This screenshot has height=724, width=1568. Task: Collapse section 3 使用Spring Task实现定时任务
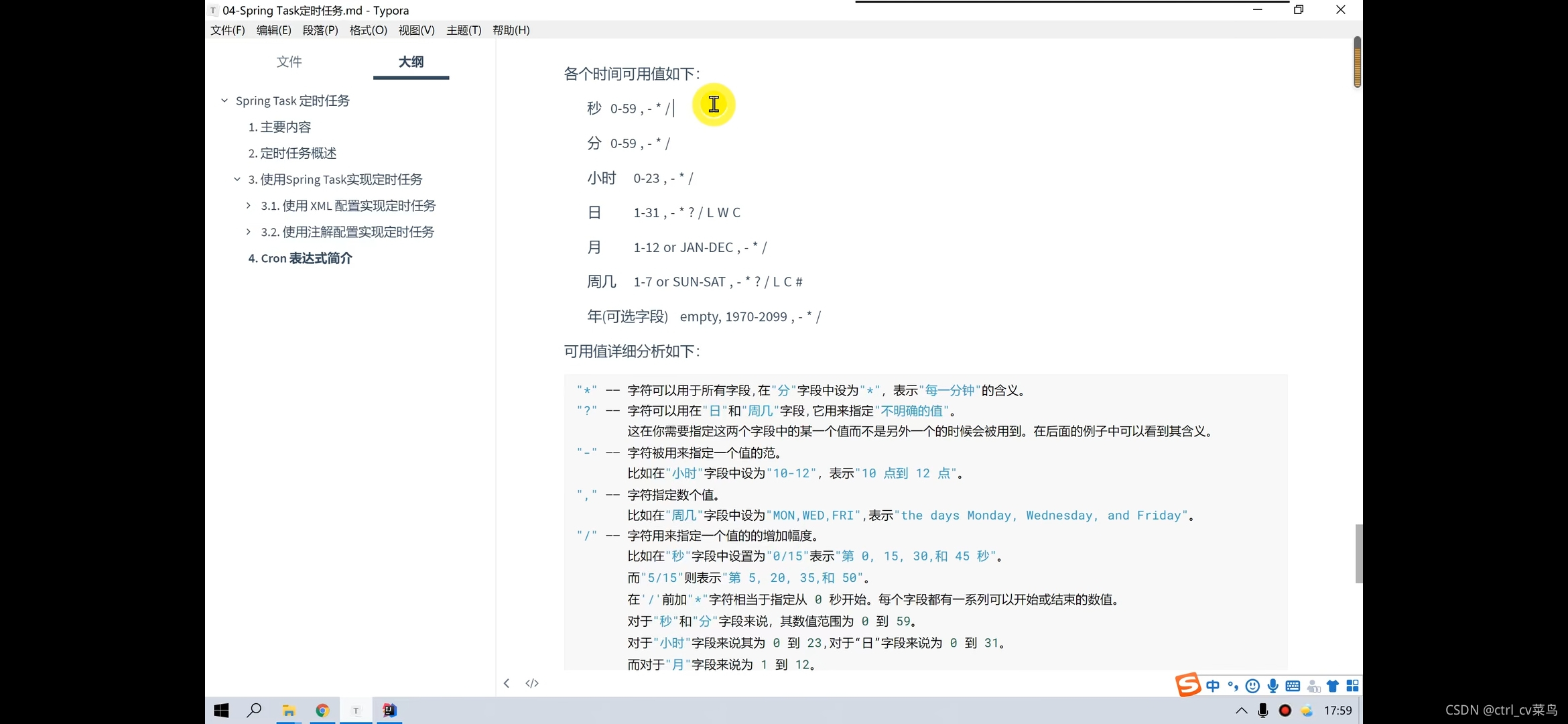click(237, 179)
